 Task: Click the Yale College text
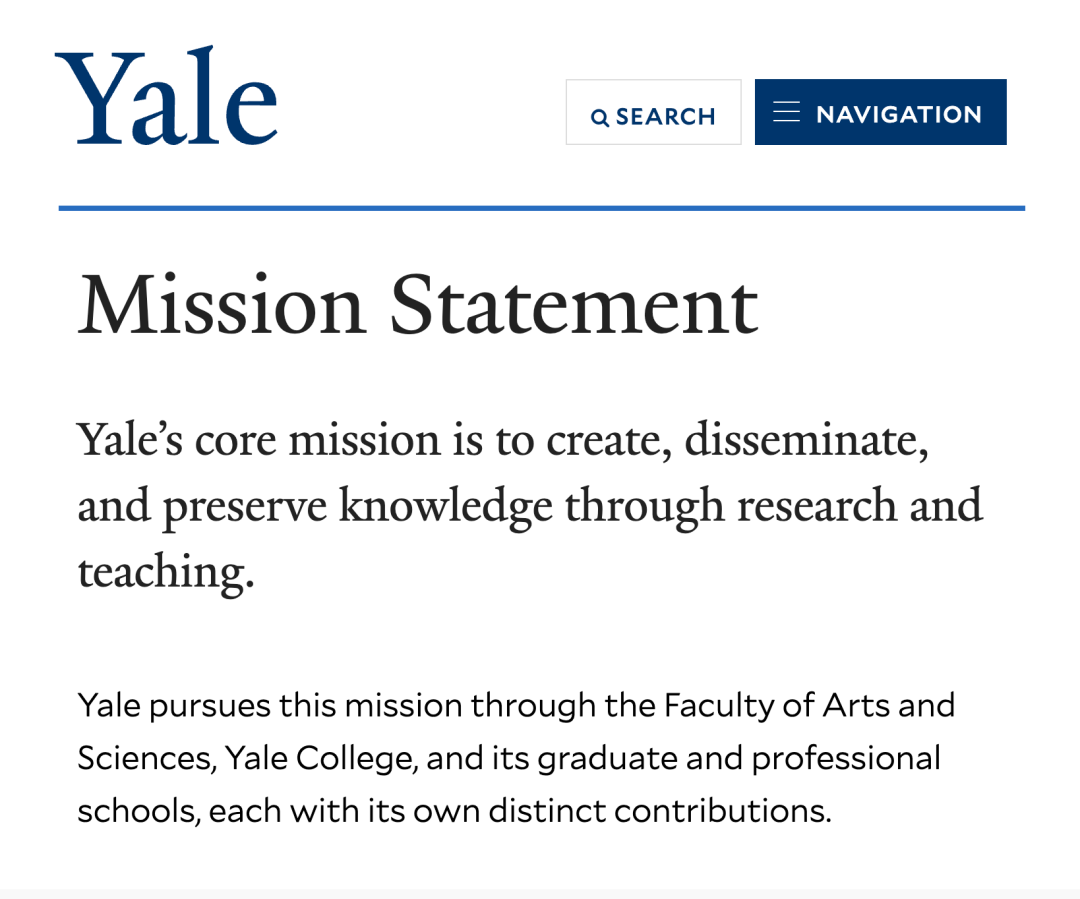pyautogui.click(x=320, y=759)
